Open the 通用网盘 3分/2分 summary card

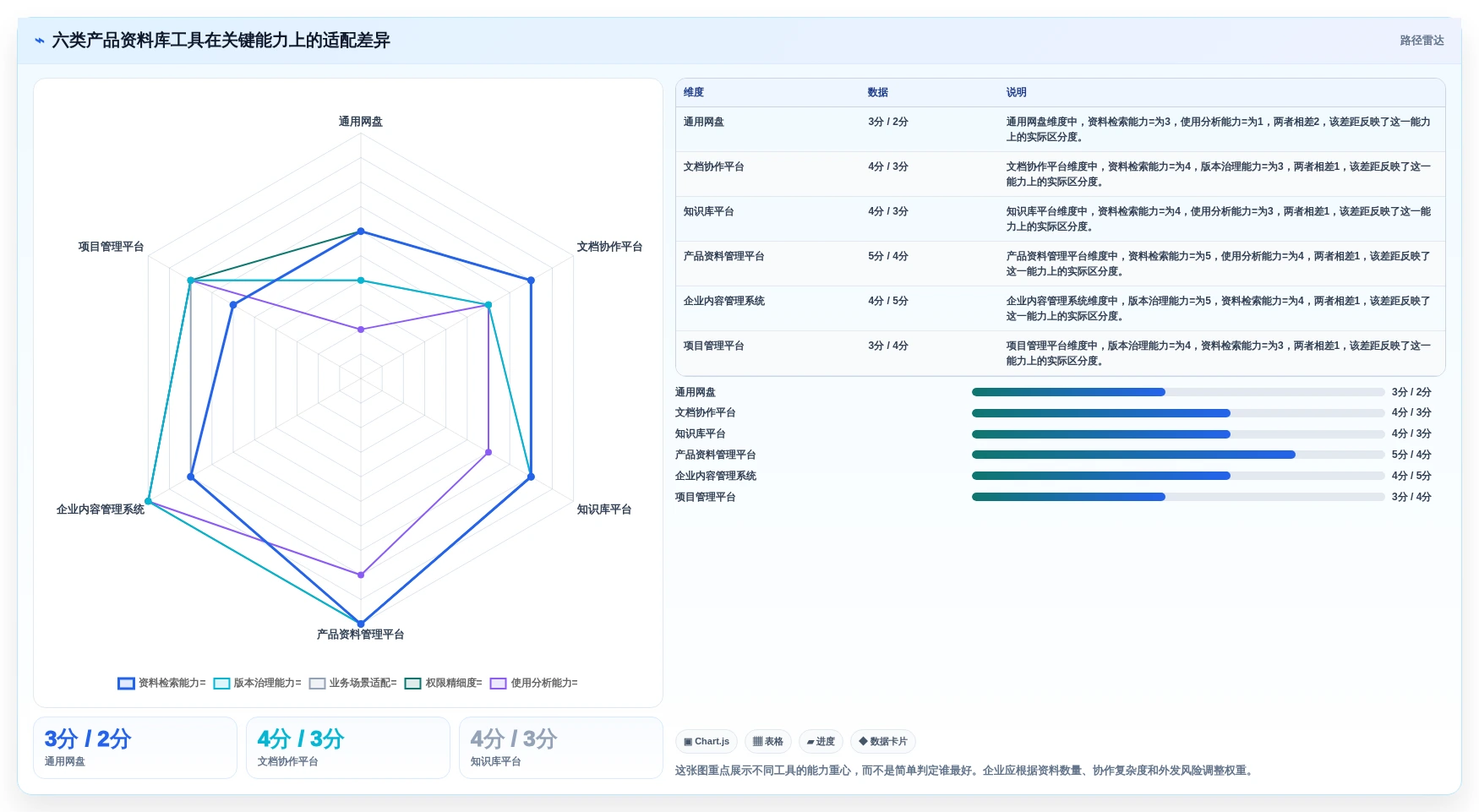click(135, 748)
